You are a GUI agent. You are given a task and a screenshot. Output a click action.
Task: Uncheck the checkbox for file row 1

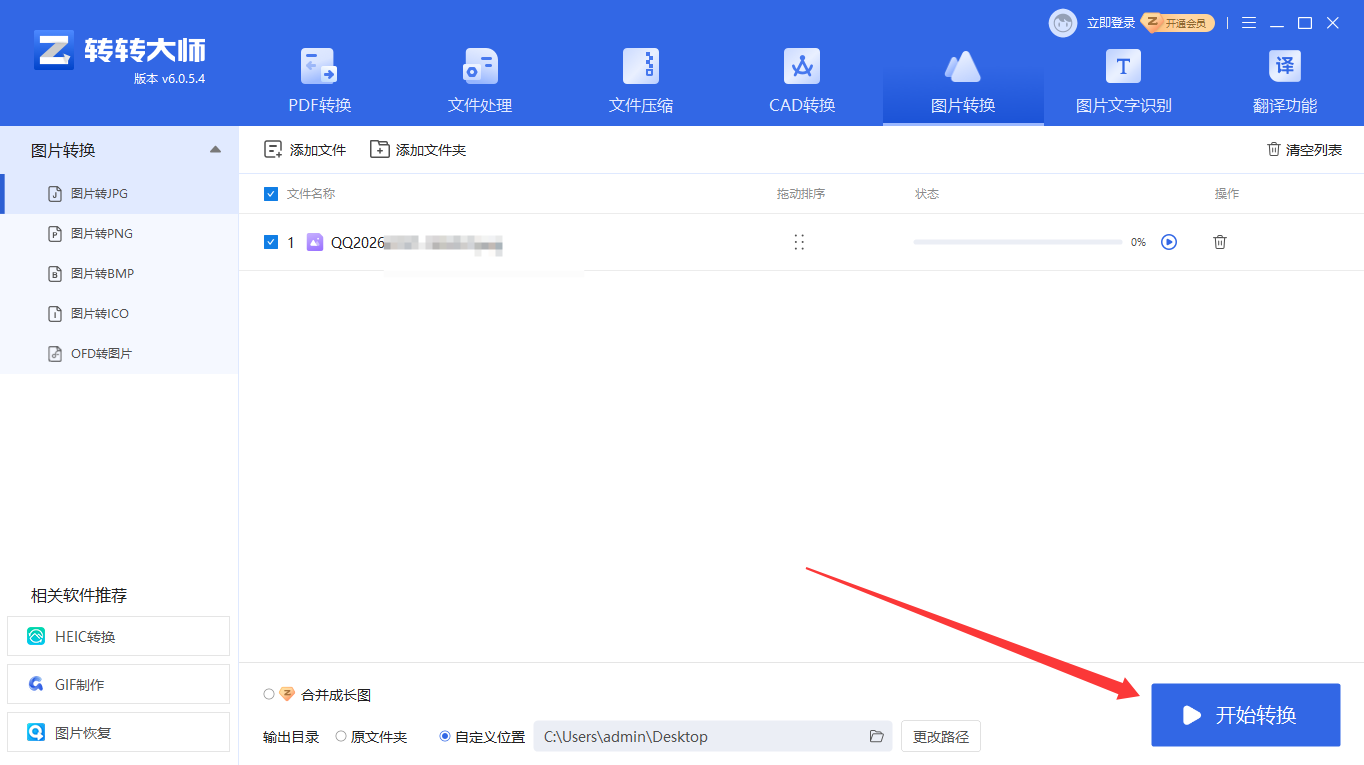click(x=271, y=242)
